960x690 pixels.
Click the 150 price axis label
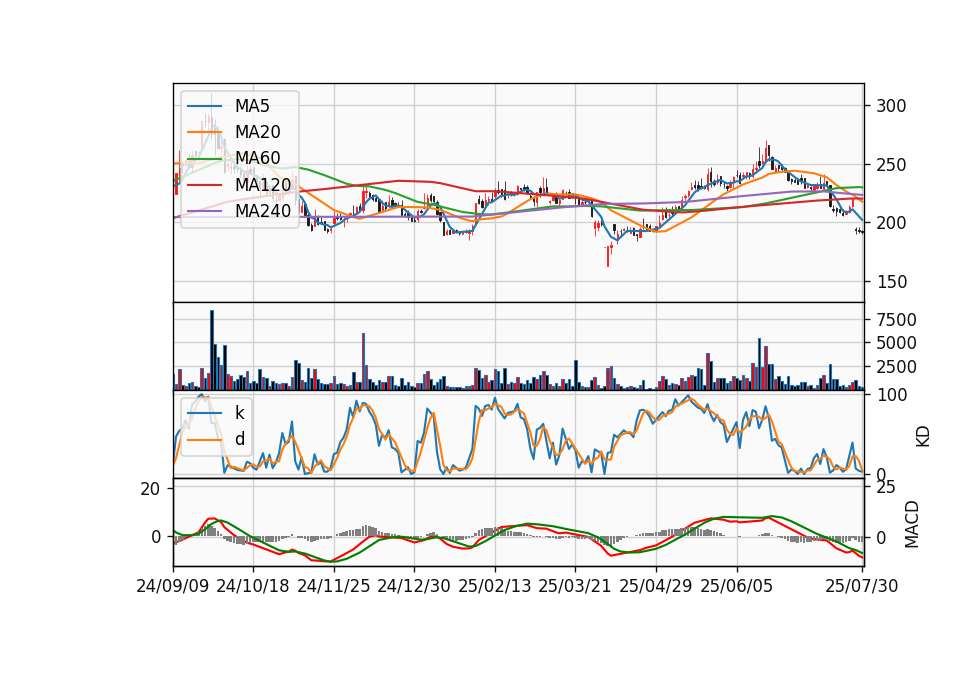tap(891, 282)
